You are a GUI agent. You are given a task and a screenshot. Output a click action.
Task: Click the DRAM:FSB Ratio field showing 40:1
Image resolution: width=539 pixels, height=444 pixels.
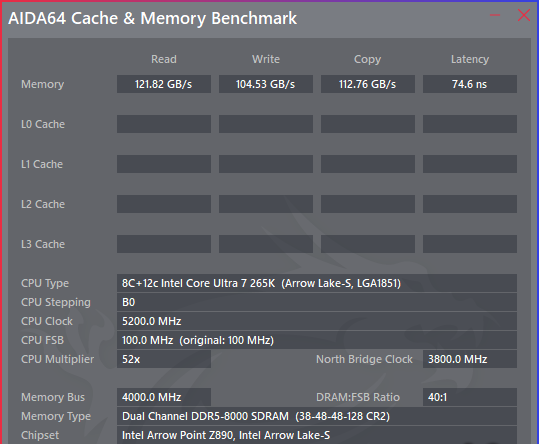(470, 397)
